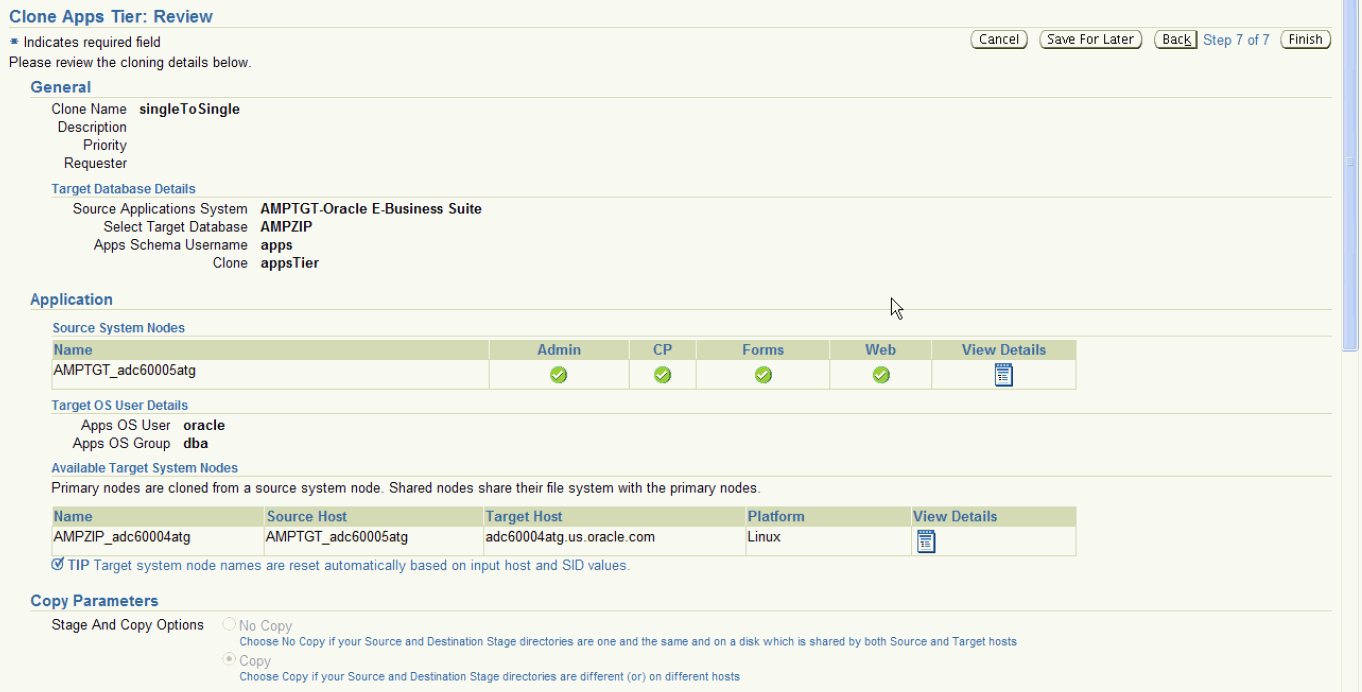Image resolution: width=1362 pixels, height=692 pixels.
Task: Click the Apps OS User value oracle
Action: coord(204,425)
